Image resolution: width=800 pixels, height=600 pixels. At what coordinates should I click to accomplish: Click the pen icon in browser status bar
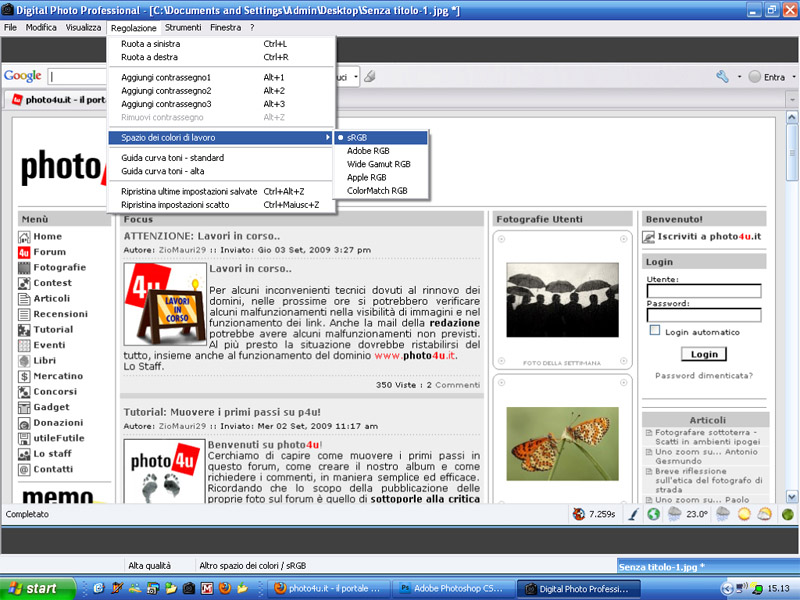click(633, 514)
